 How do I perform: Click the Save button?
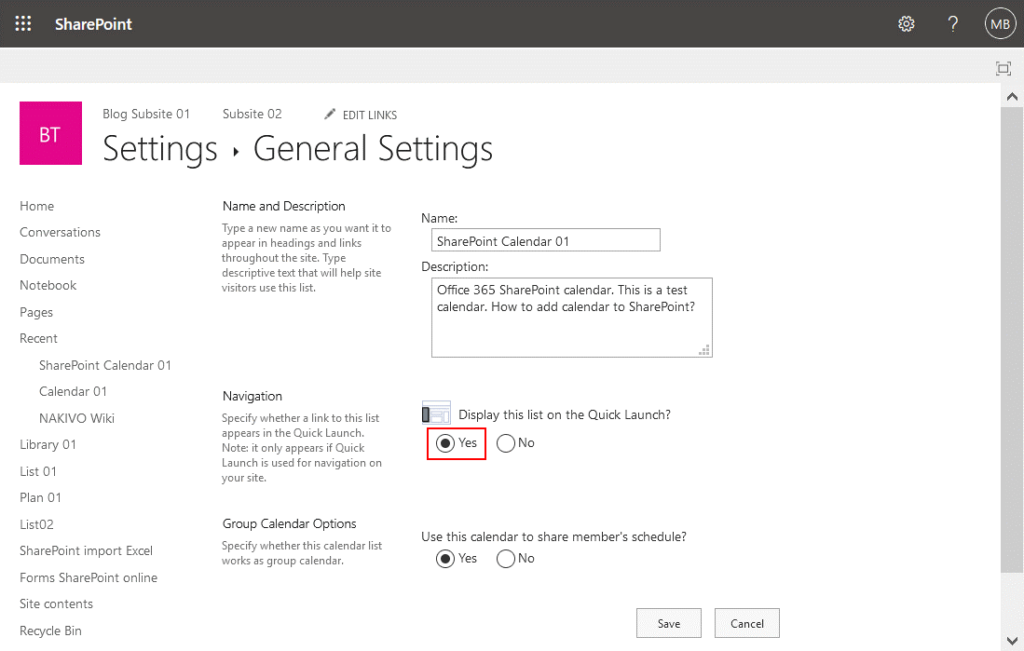668,622
